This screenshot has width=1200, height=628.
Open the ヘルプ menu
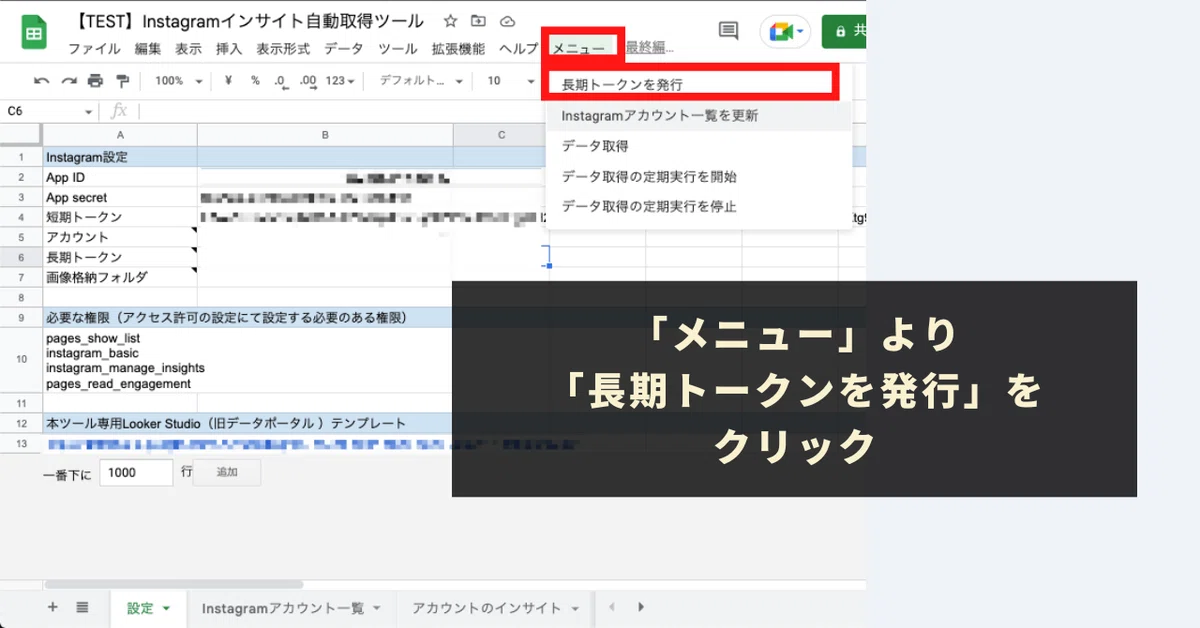(518, 49)
